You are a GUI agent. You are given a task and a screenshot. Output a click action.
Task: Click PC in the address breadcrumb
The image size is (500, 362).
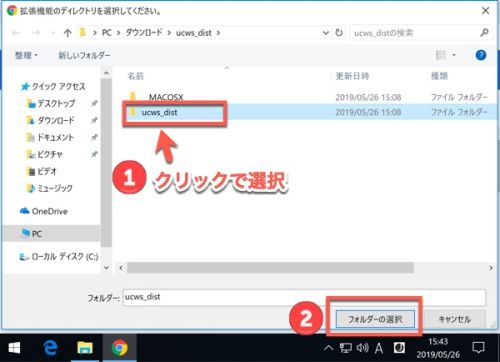(107, 33)
